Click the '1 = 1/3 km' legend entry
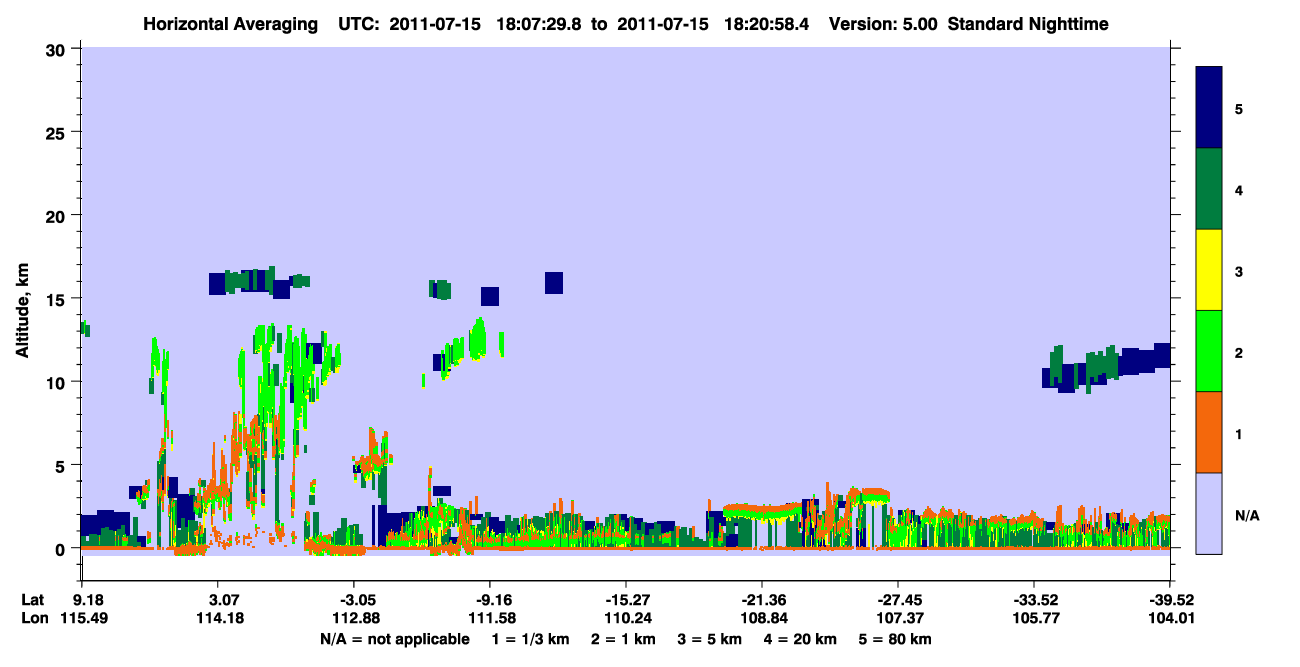This screenshot has width=1300, height=667. point(531,639)
